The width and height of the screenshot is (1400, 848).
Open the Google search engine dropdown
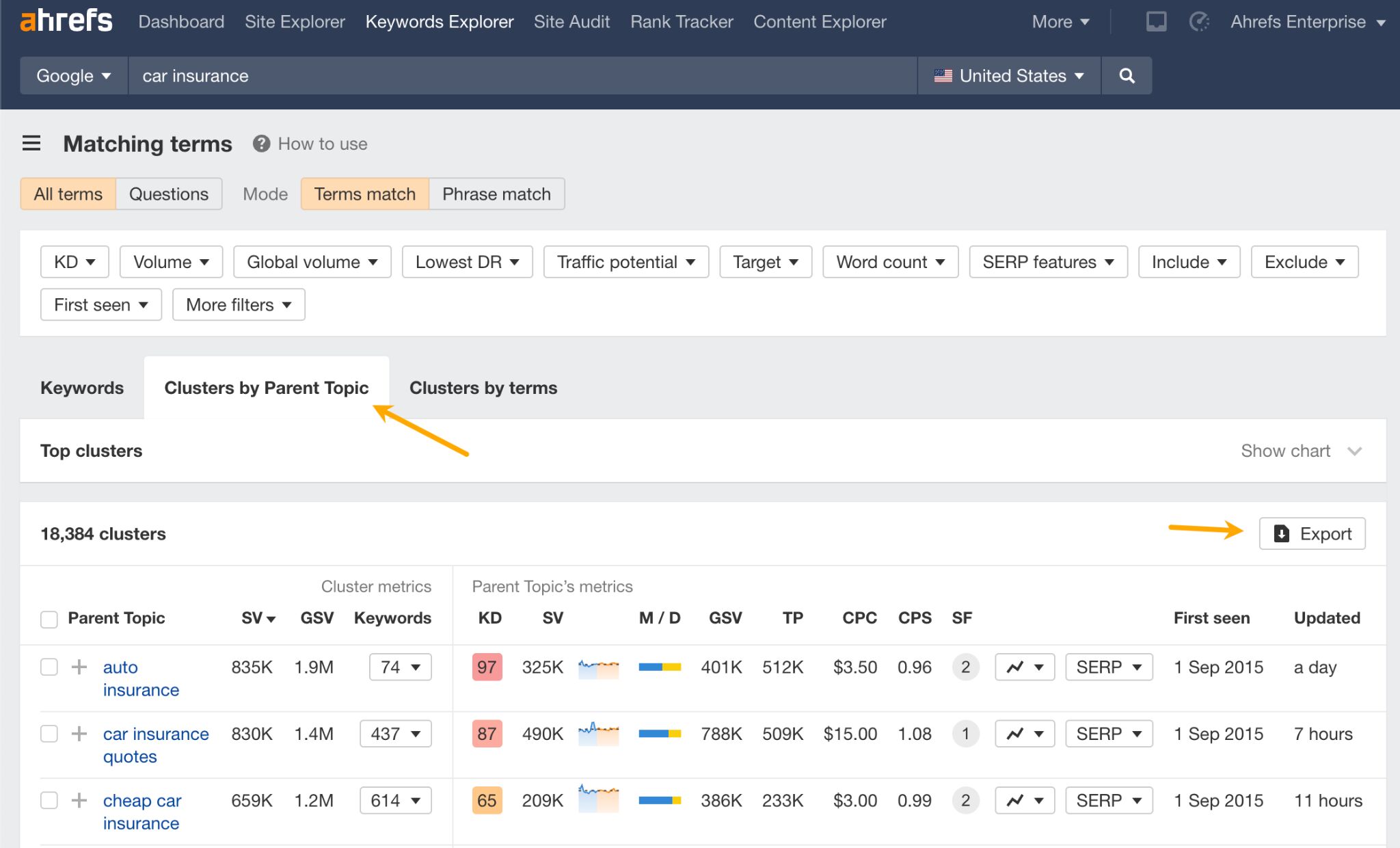click(73, 76)
